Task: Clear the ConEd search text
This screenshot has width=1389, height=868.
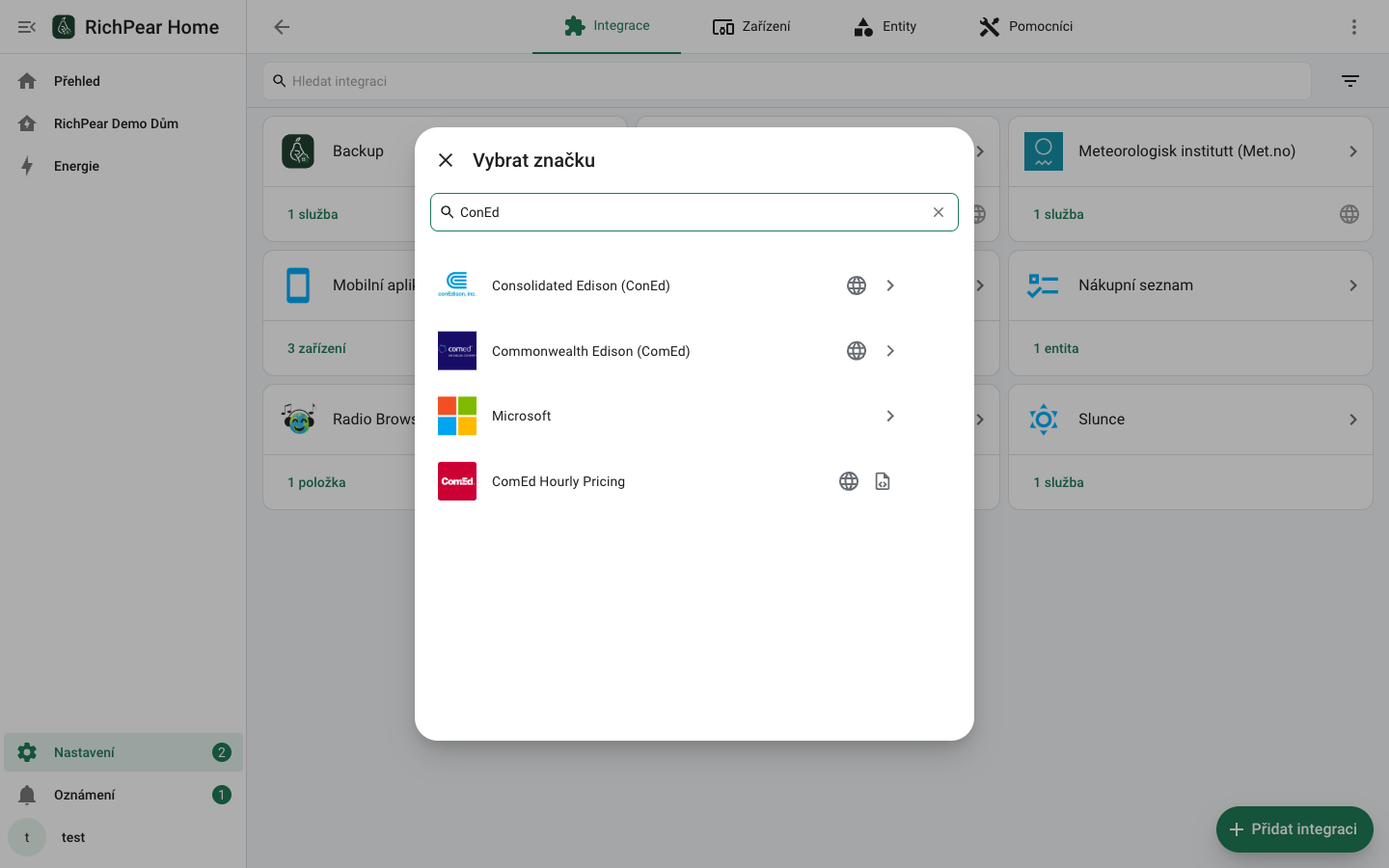Action: 939,212
